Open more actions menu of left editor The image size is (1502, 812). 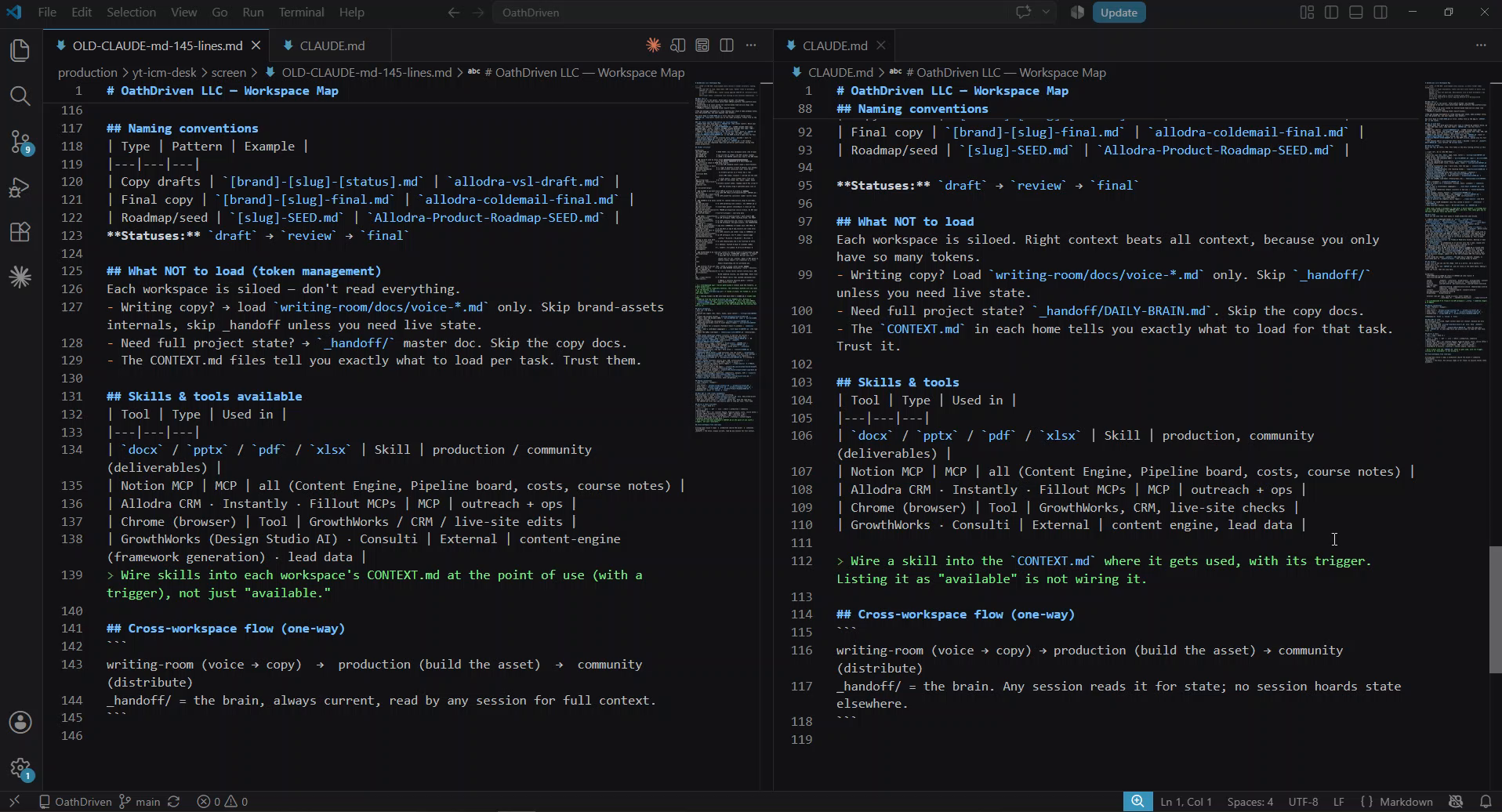[751, 45]
